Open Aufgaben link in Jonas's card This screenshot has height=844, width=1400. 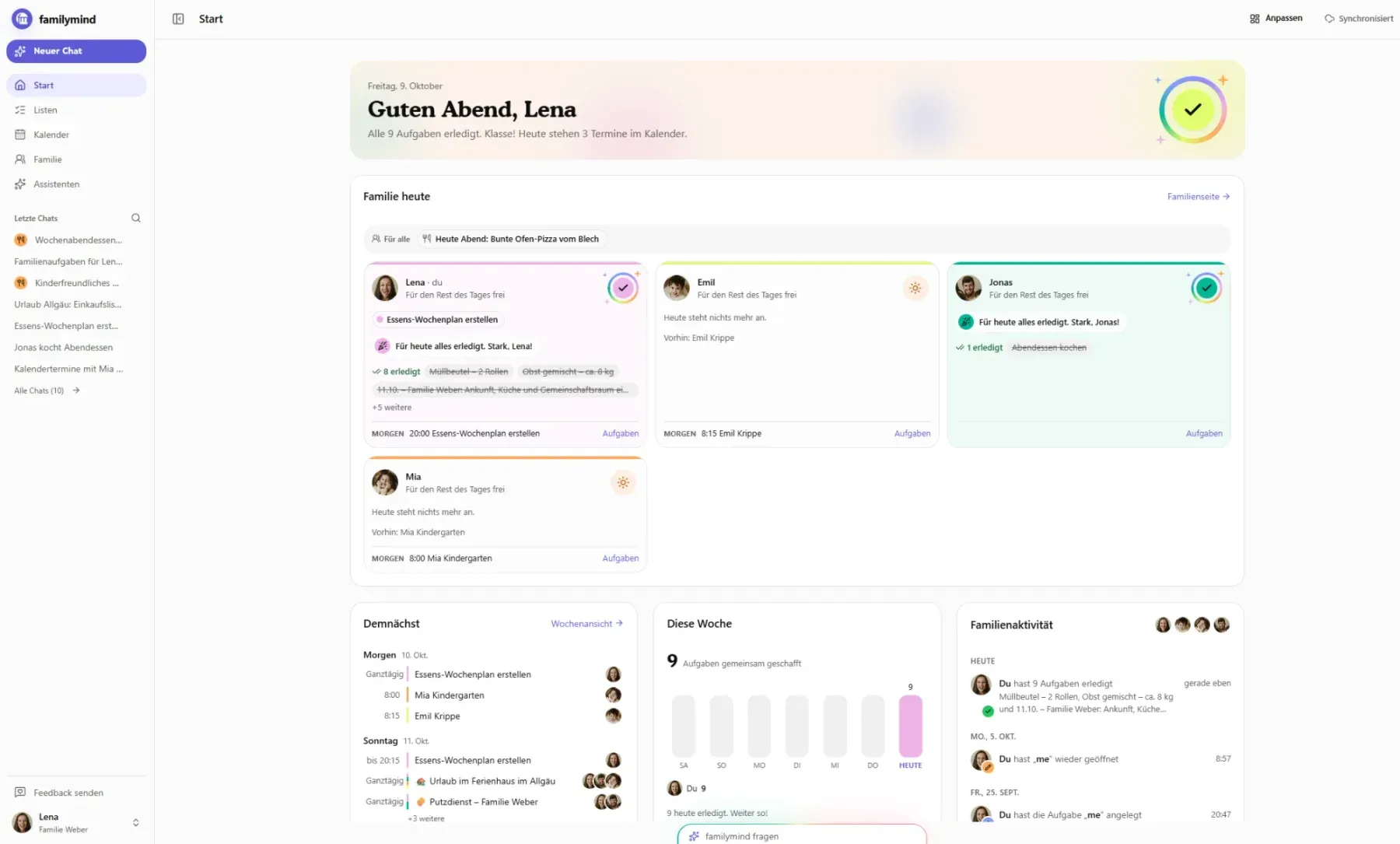(1204, 434)
